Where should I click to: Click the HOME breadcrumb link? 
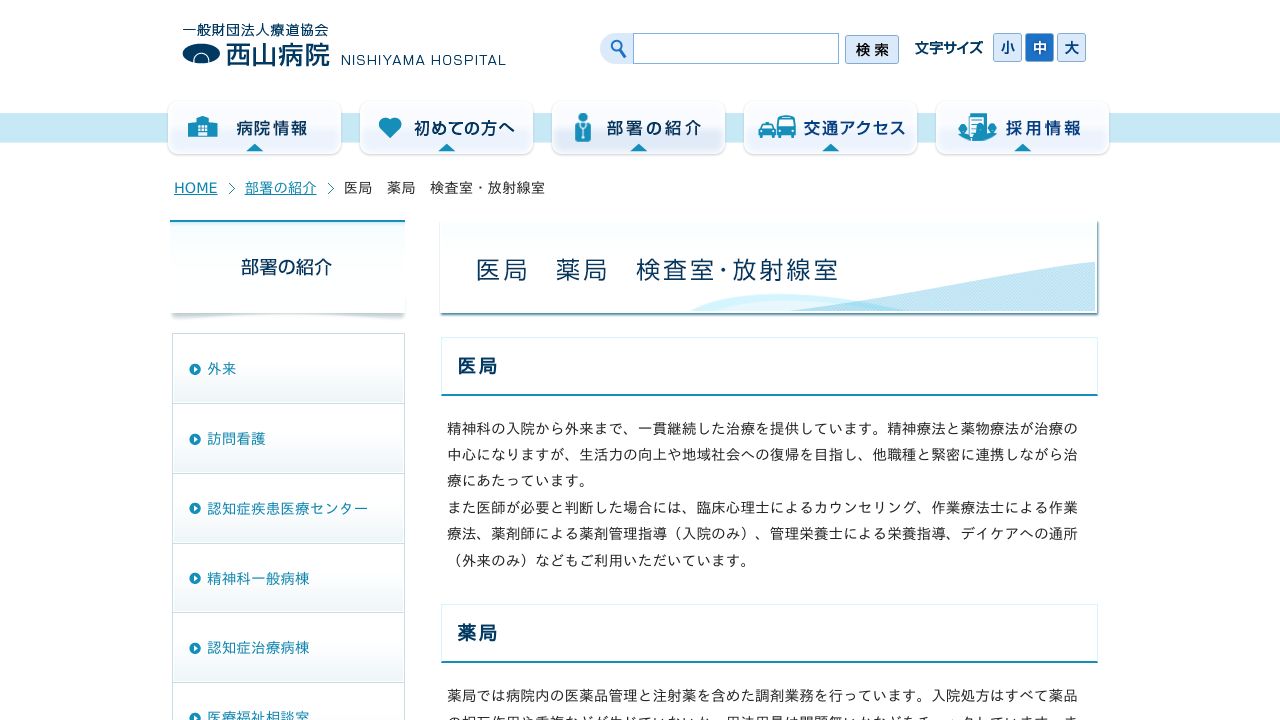(x=195, y=188)
